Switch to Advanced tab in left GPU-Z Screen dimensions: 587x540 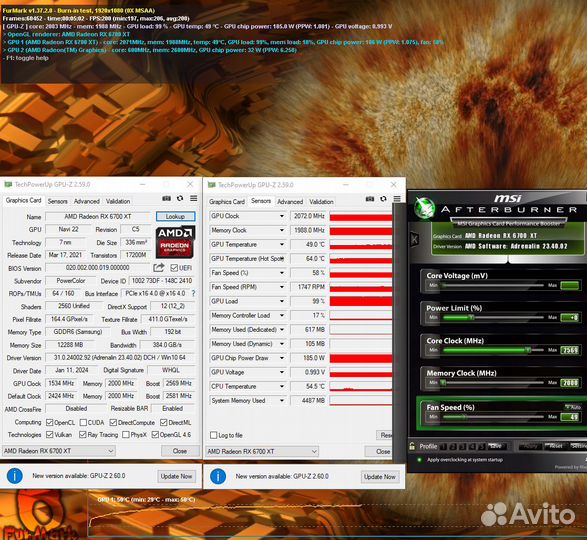pos(86,201)
